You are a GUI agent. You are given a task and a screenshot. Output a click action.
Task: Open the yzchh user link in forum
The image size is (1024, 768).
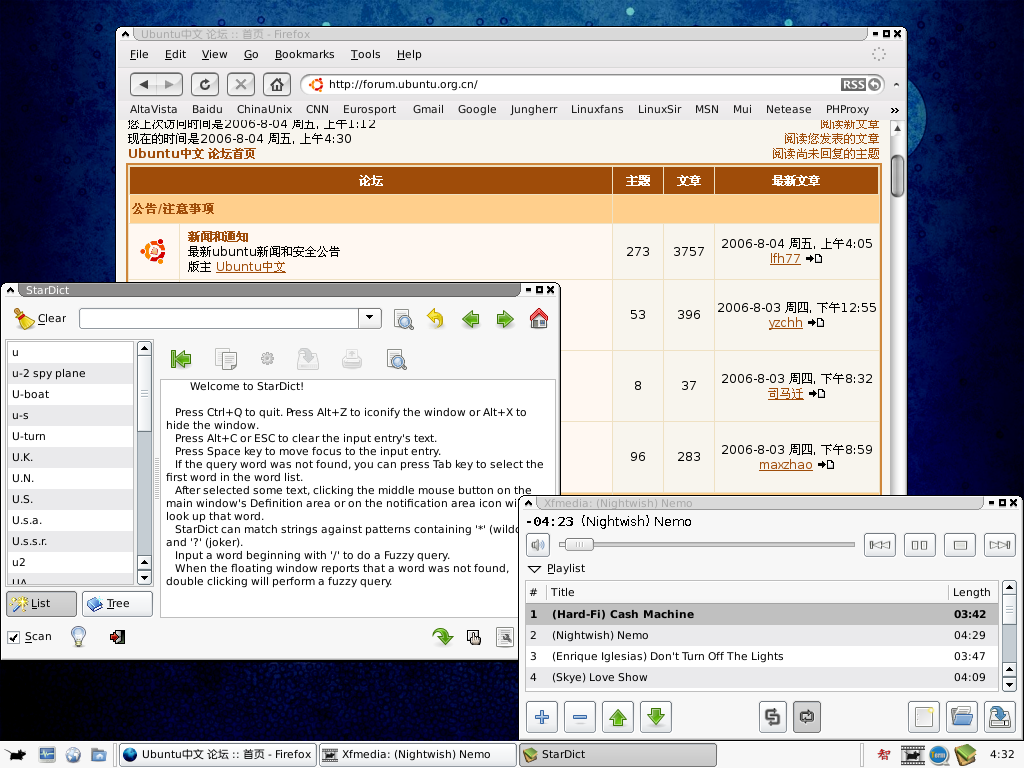click(786, 323)
